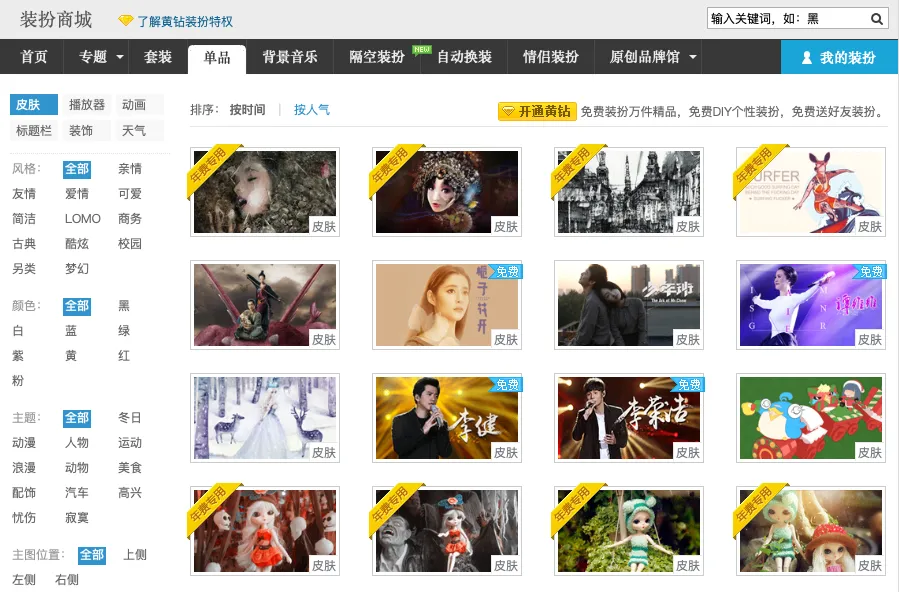Open the couple embracing skyline skin
The width and height of the screenshot is (899, 592).
pos(629,305)
